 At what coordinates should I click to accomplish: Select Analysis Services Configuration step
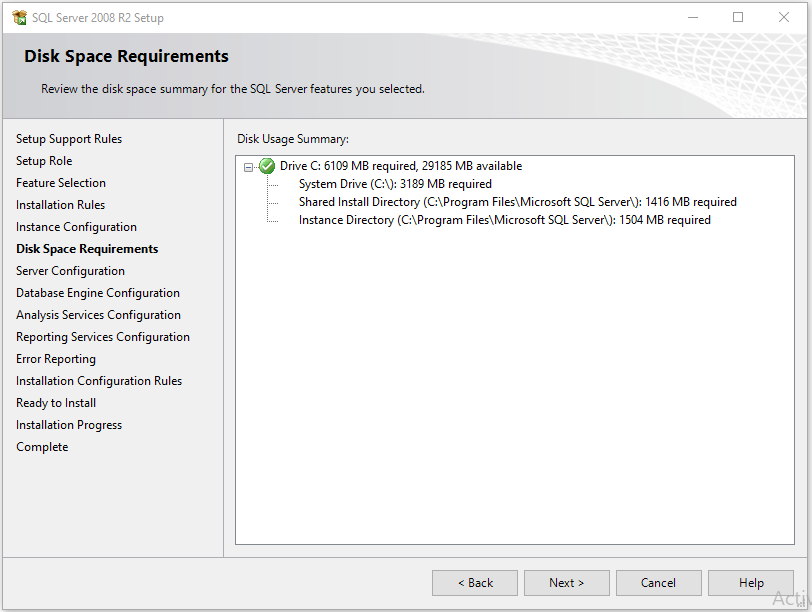98,315
